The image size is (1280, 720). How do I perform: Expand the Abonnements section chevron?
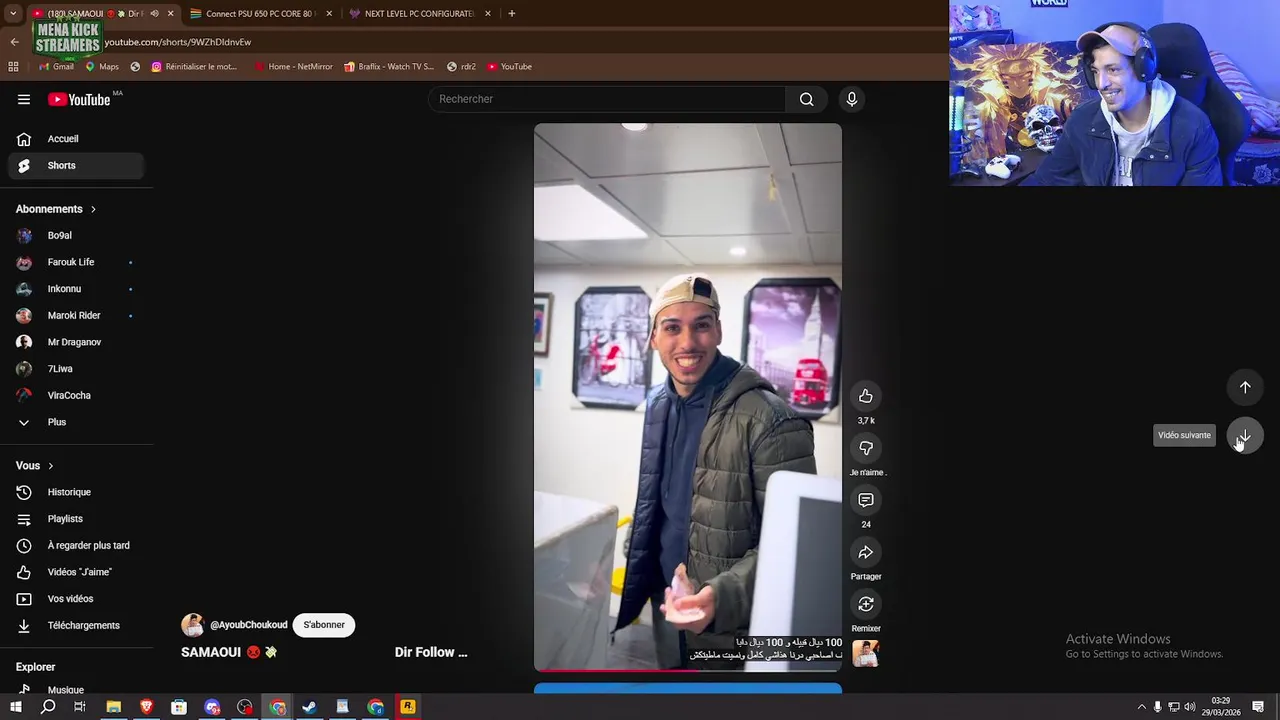(93, 209)
